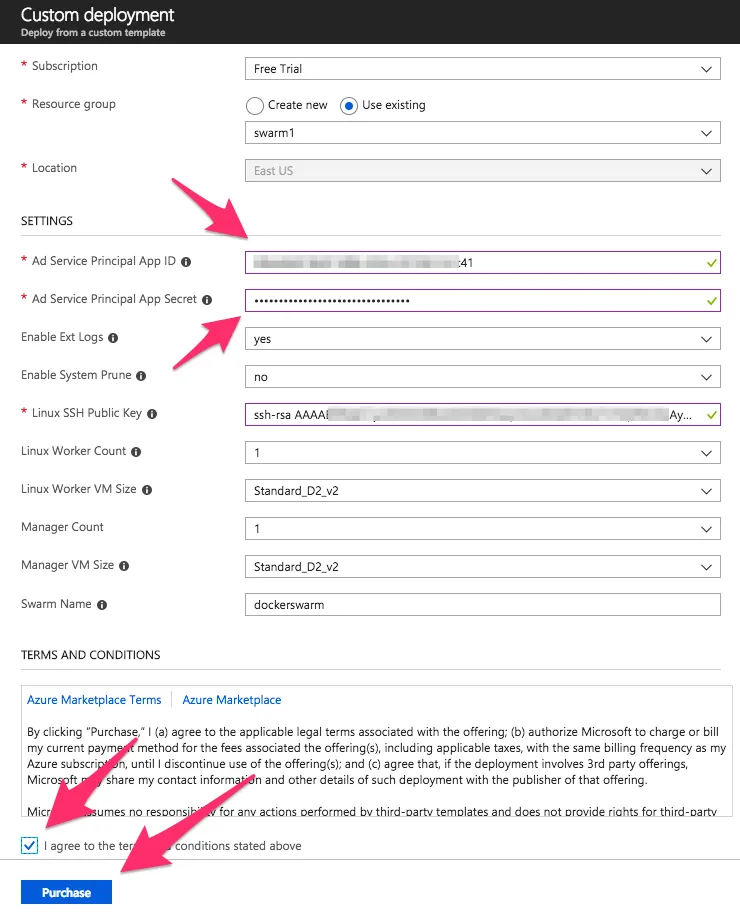Click the Purchase button

pyautogui.click(x=67, y=892)
